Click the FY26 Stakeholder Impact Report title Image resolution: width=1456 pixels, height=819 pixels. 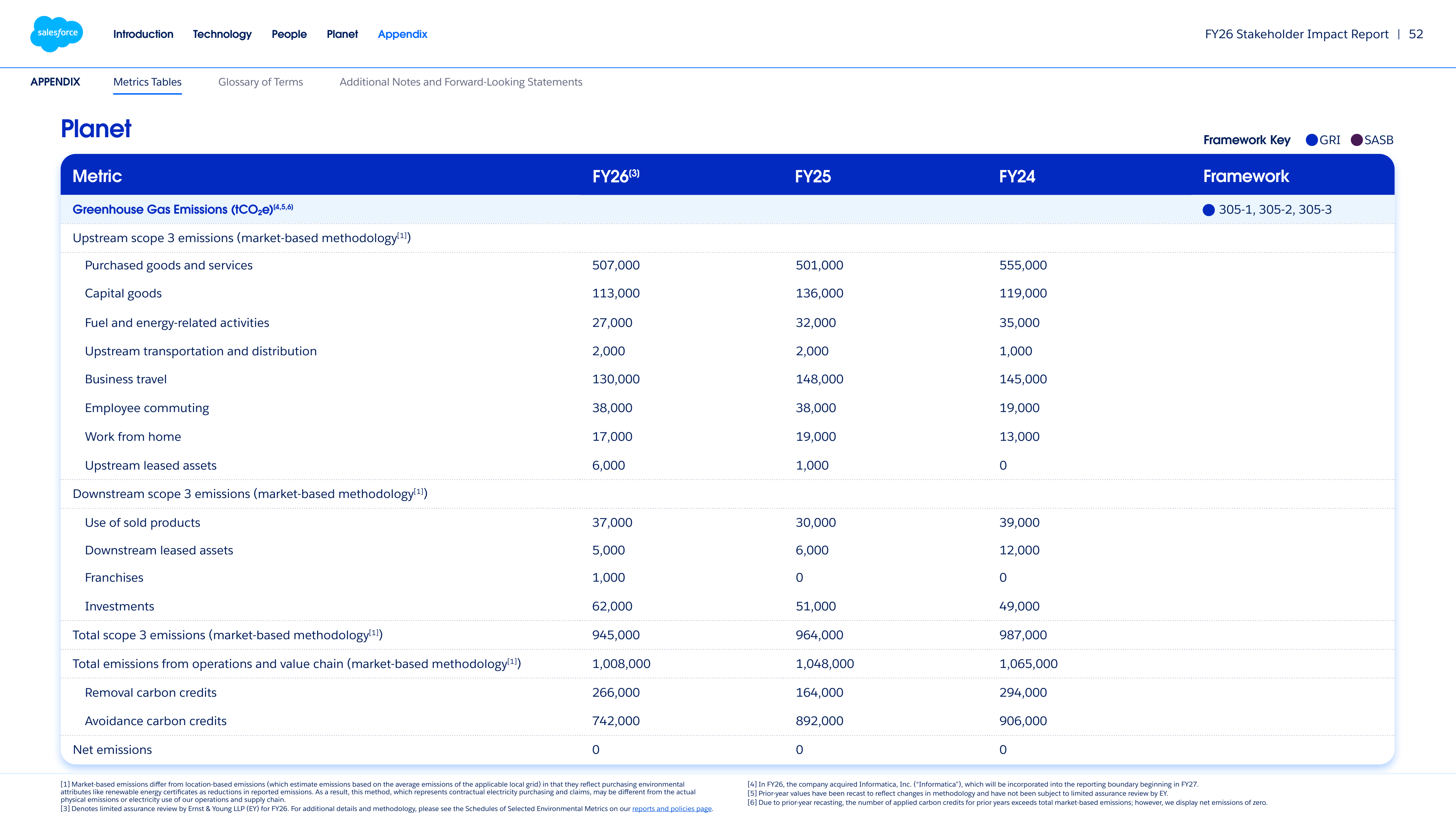pyautogui.click(x=1297, y=35)
